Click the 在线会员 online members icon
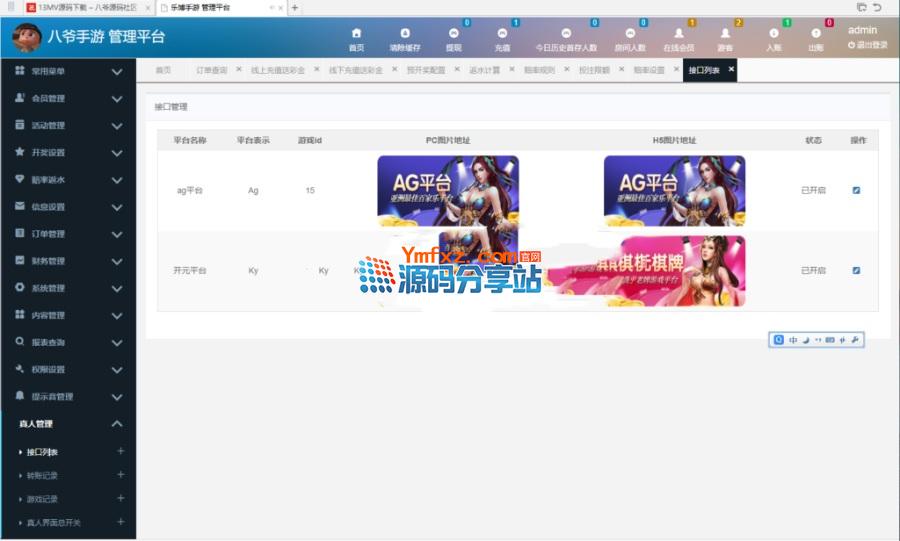The image size is (900, 541). tap(678, 34)
